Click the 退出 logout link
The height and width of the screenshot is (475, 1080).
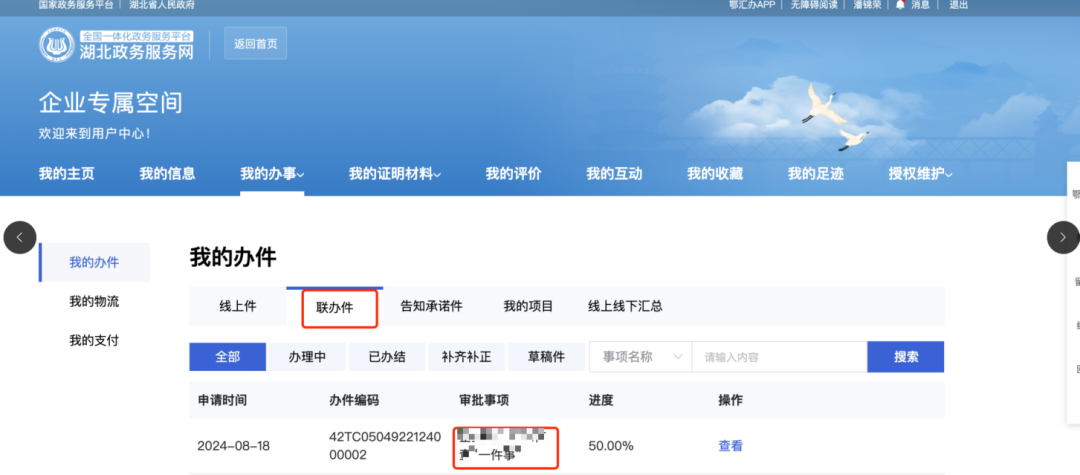tap(958, 5)
